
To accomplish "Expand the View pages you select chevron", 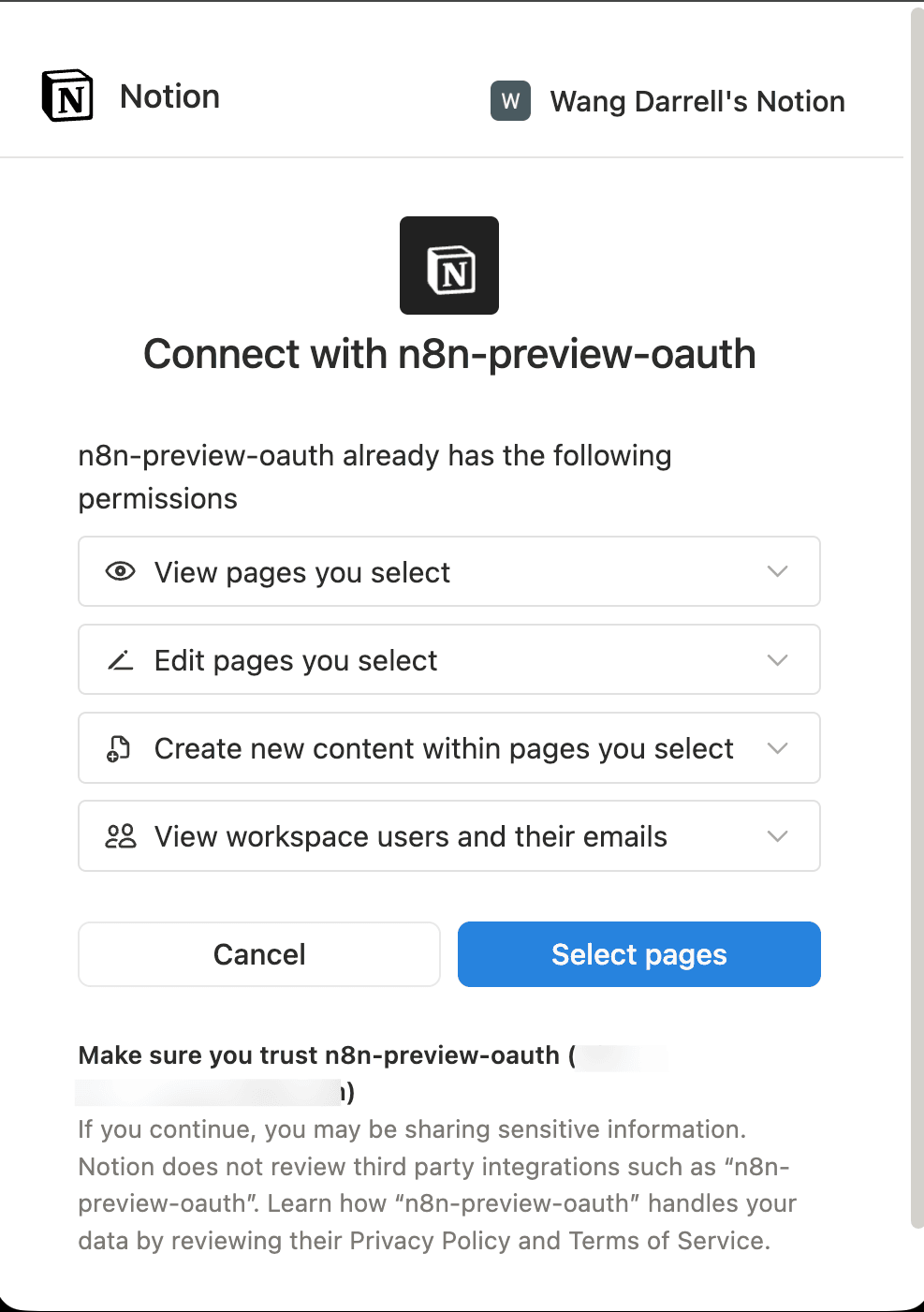I will (777, 571).
